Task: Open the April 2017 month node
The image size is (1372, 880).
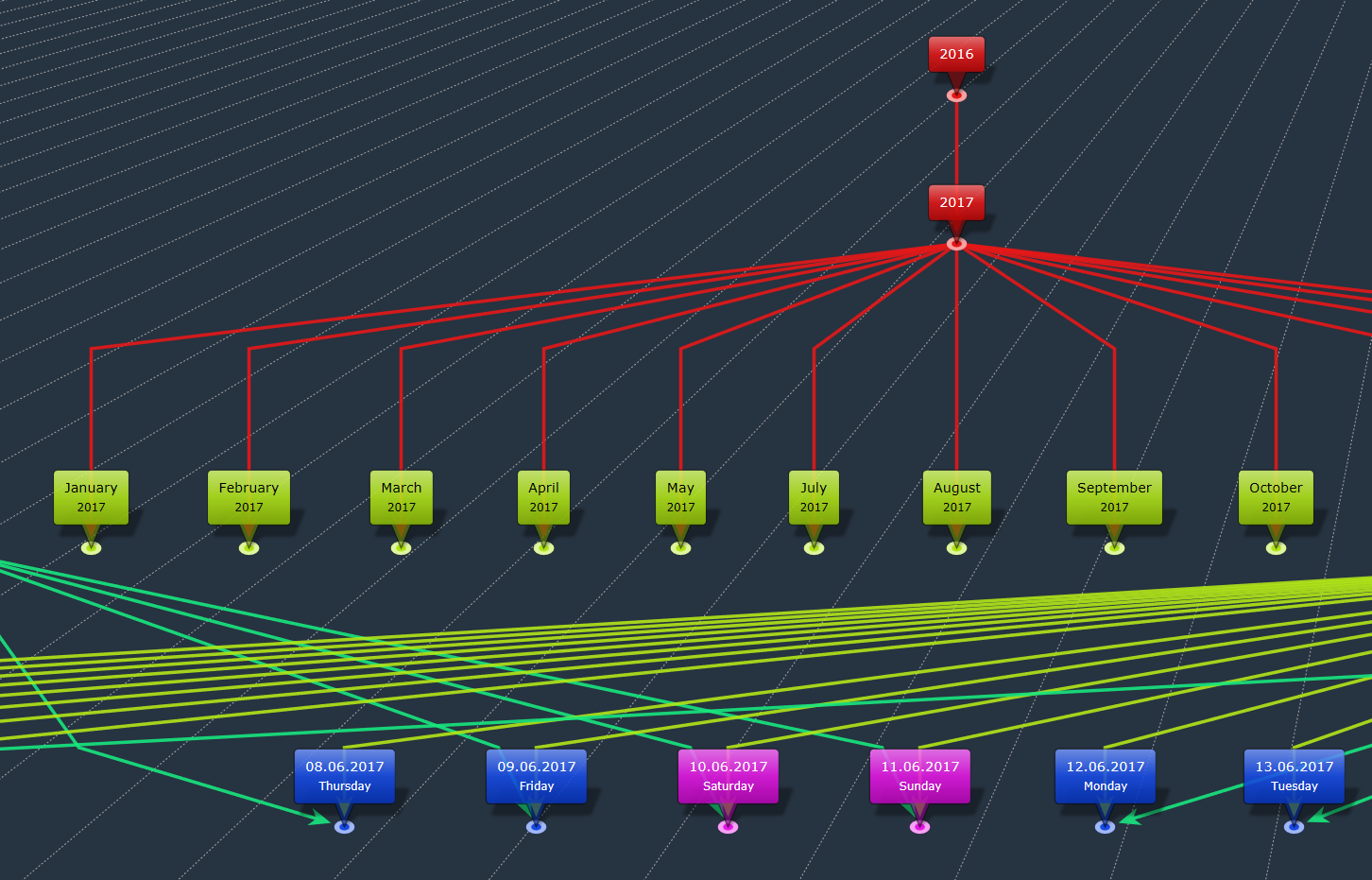Action: pos(543,497)
